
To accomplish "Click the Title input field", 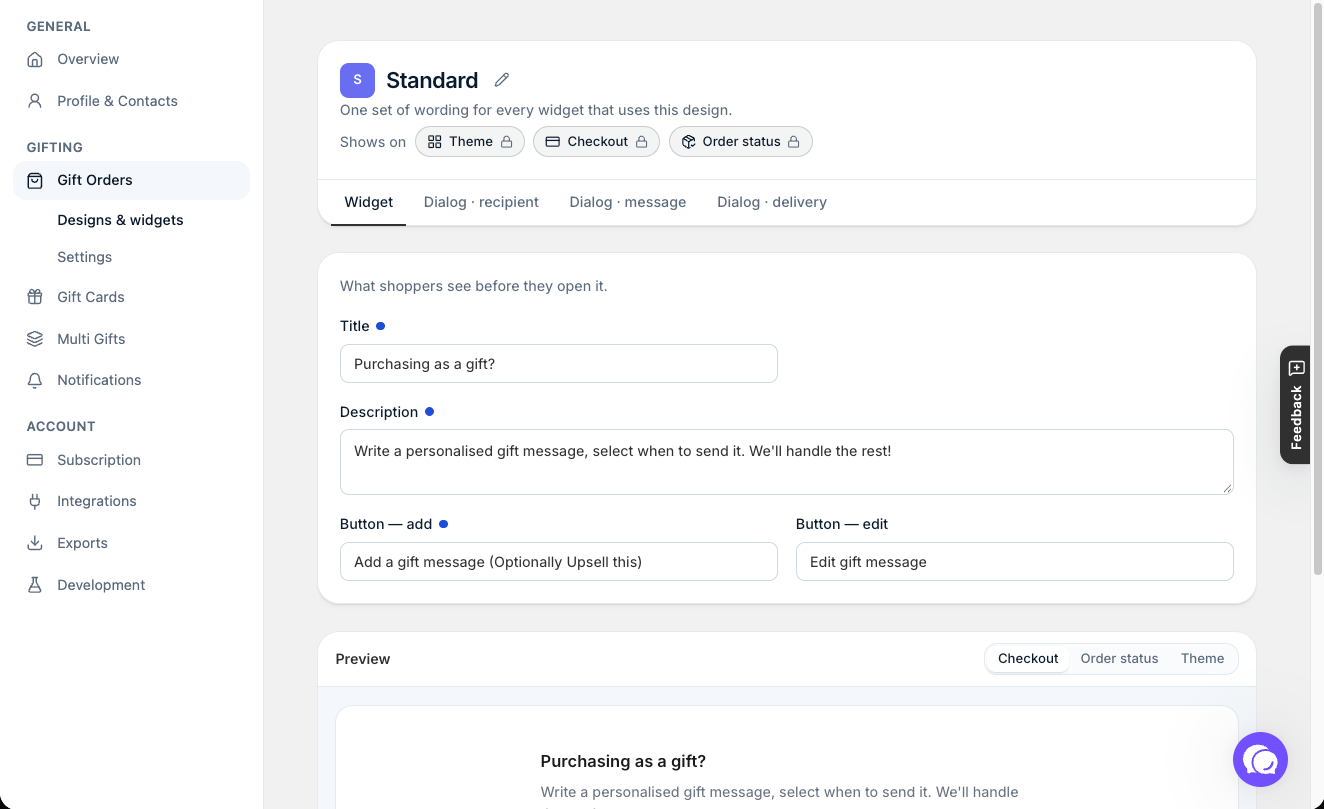I will pyautogui.click(x=559, y=364).
